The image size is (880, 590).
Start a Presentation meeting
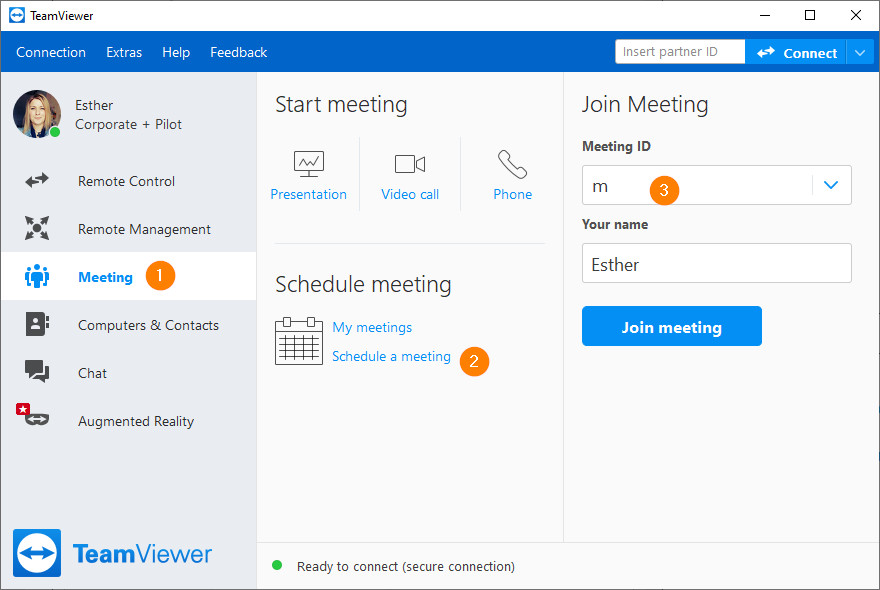click(x=309, y=175)
